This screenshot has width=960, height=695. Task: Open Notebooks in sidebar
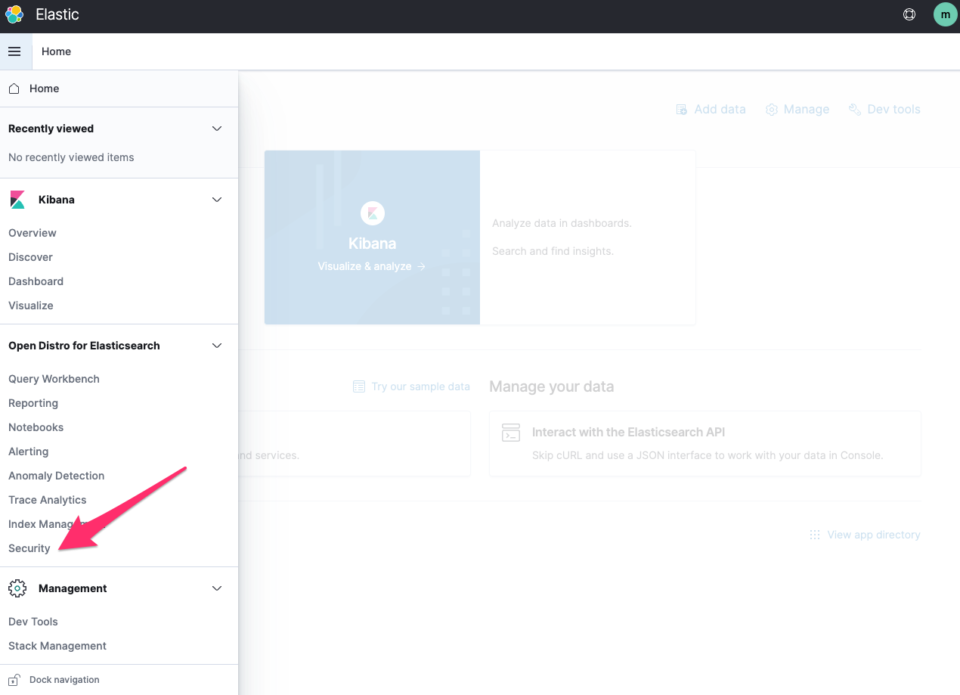[36, 427]
